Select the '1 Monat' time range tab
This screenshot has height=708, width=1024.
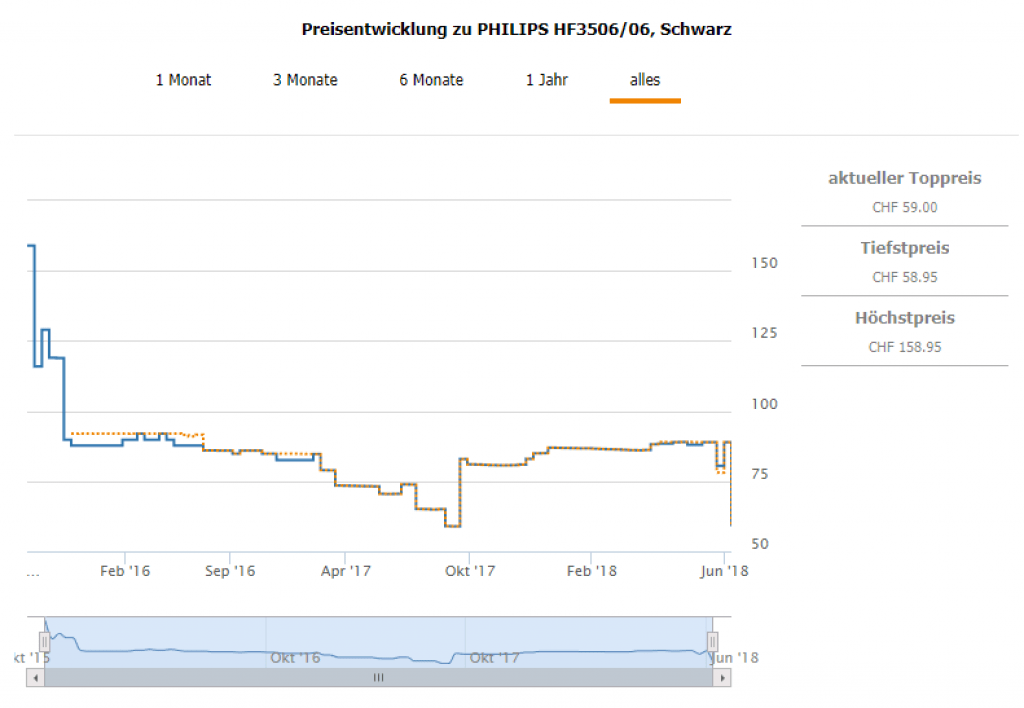pos(183,80)
